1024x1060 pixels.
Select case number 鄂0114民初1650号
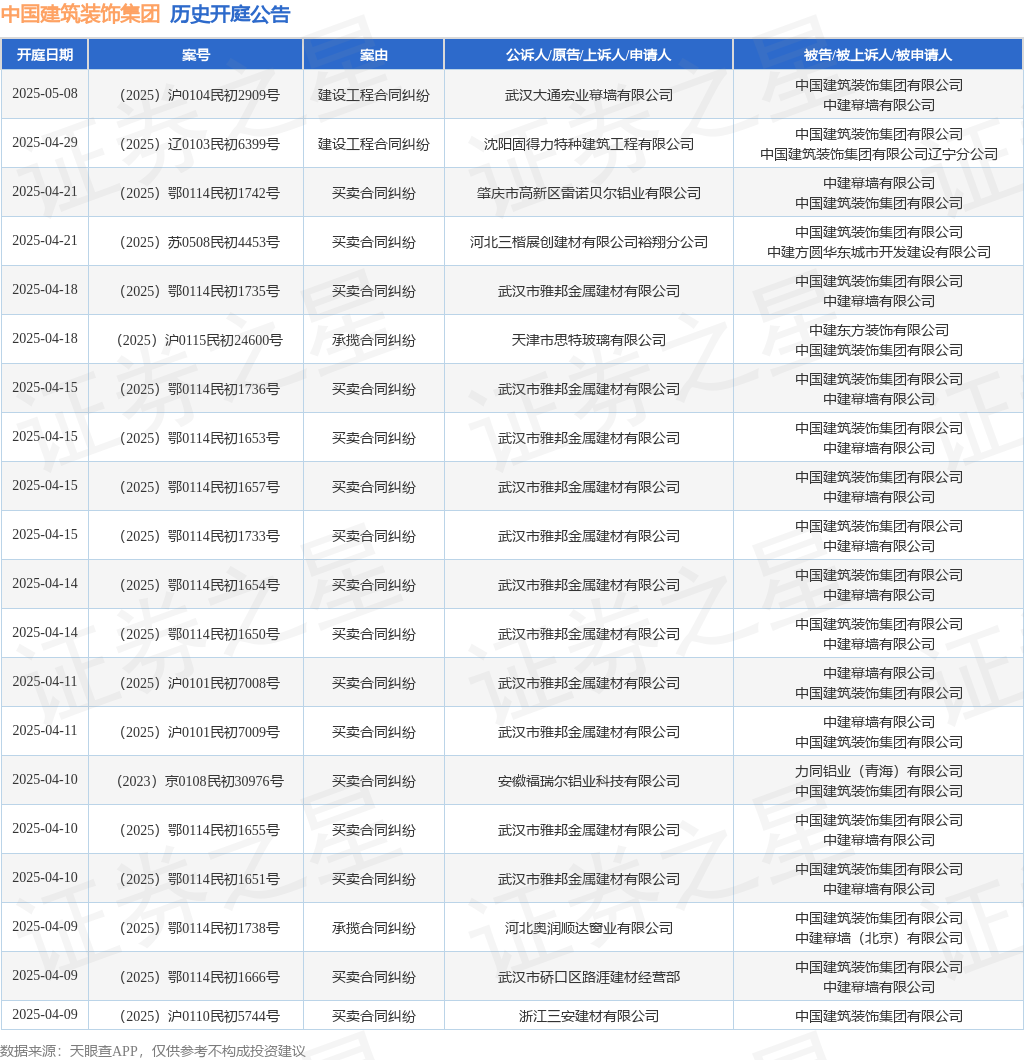pyautogui.click(x=224, y=634)
